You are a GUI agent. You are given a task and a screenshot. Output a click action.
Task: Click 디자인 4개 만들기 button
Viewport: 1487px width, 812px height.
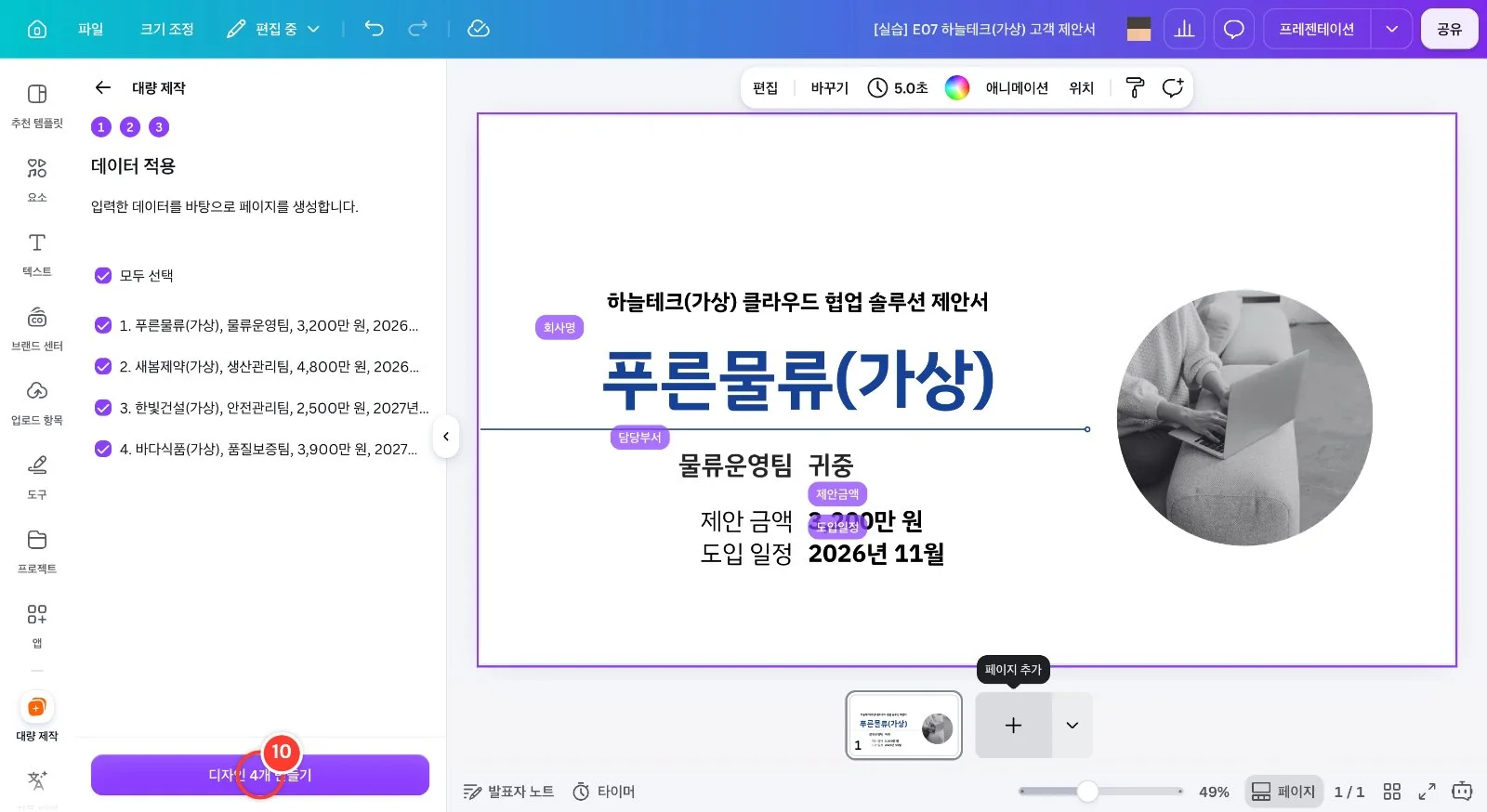(260, 775)
